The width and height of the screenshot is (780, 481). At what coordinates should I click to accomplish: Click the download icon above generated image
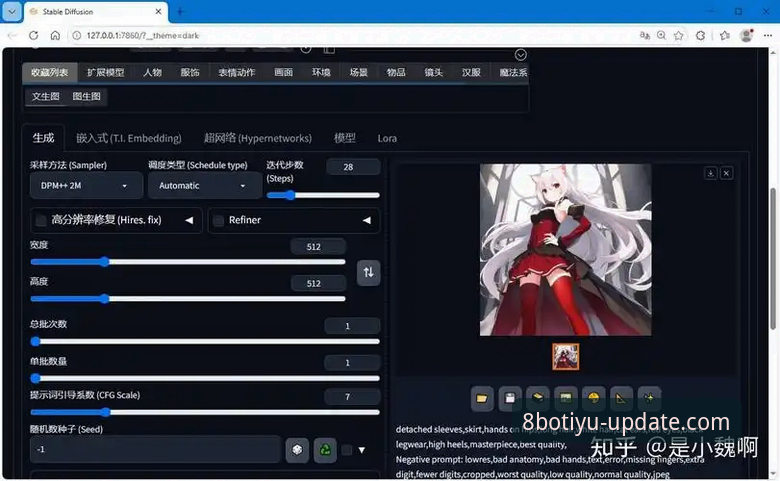tap(710, 173)
